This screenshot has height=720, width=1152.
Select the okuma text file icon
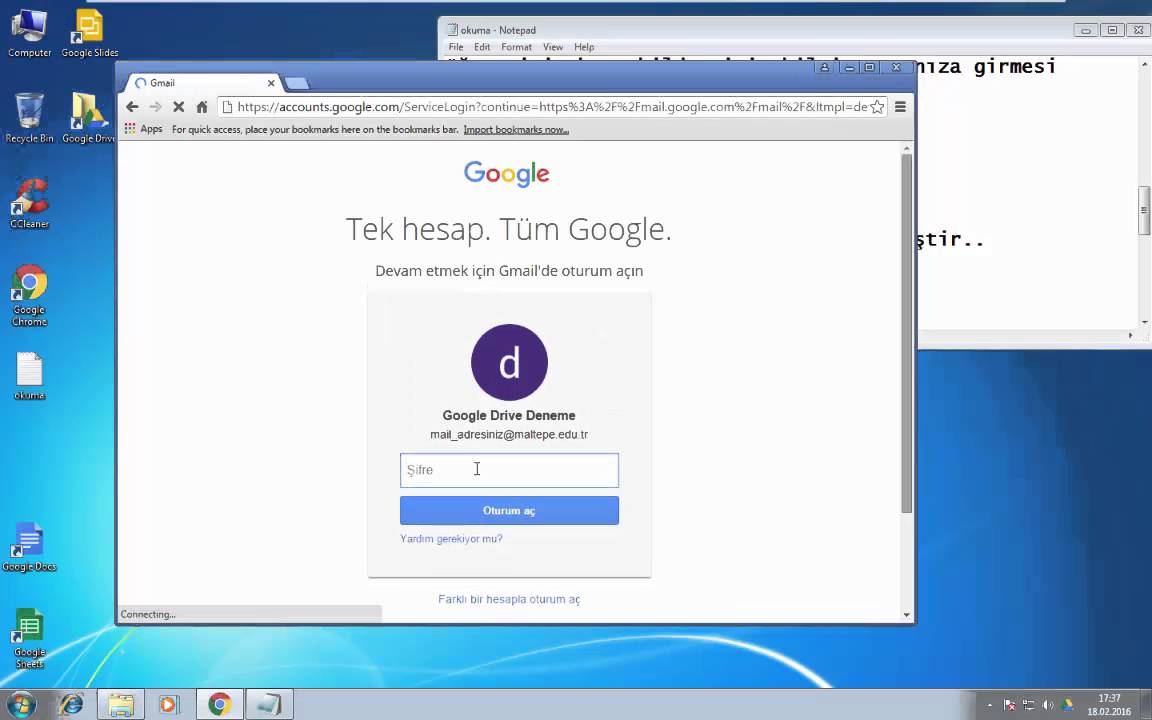pos(29,376)
